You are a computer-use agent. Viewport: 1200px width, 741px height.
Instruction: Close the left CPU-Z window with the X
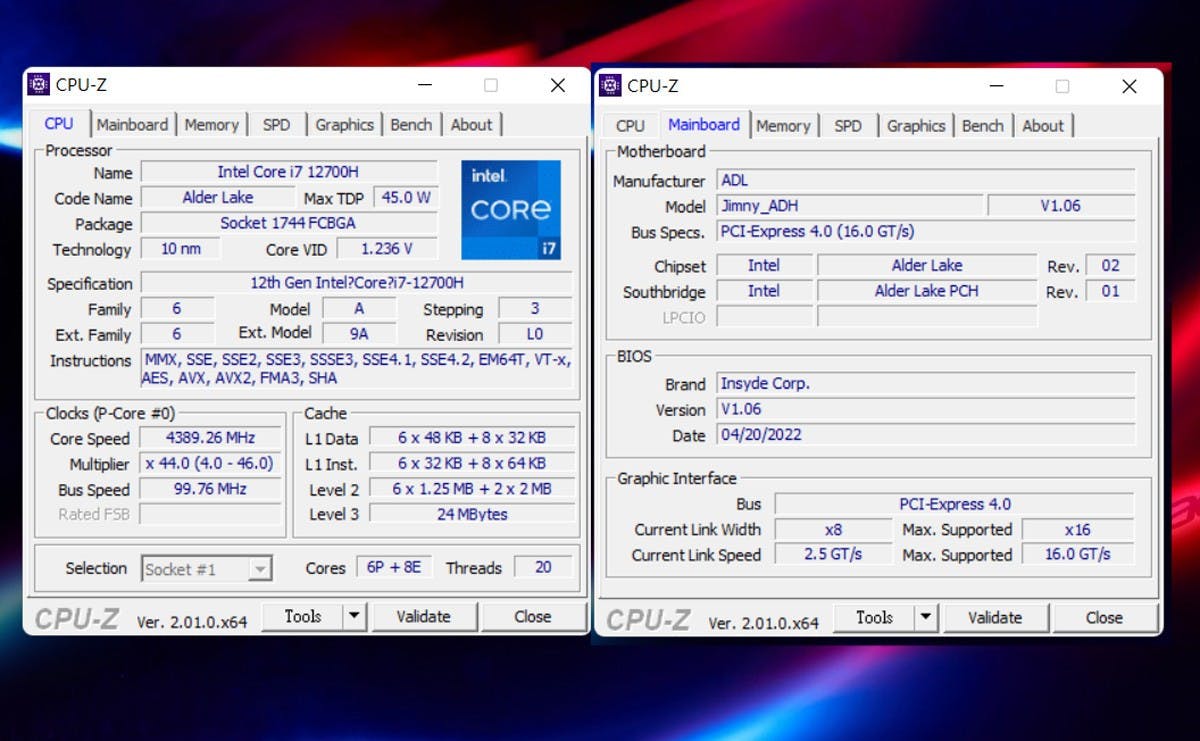tap(558, 85)
